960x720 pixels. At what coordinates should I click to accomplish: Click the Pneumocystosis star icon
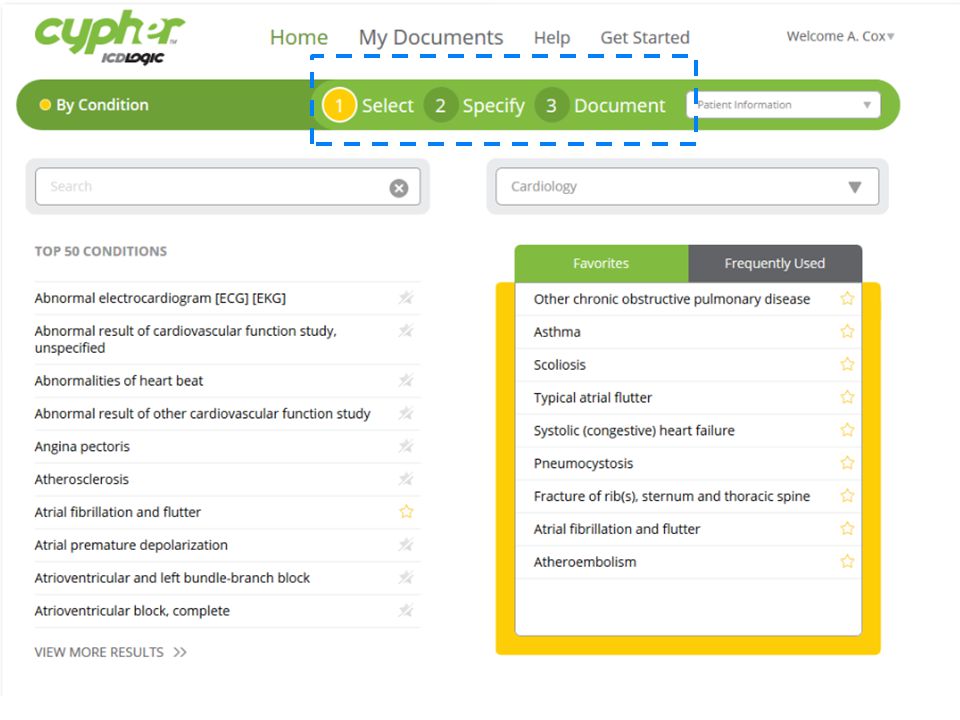847,463
